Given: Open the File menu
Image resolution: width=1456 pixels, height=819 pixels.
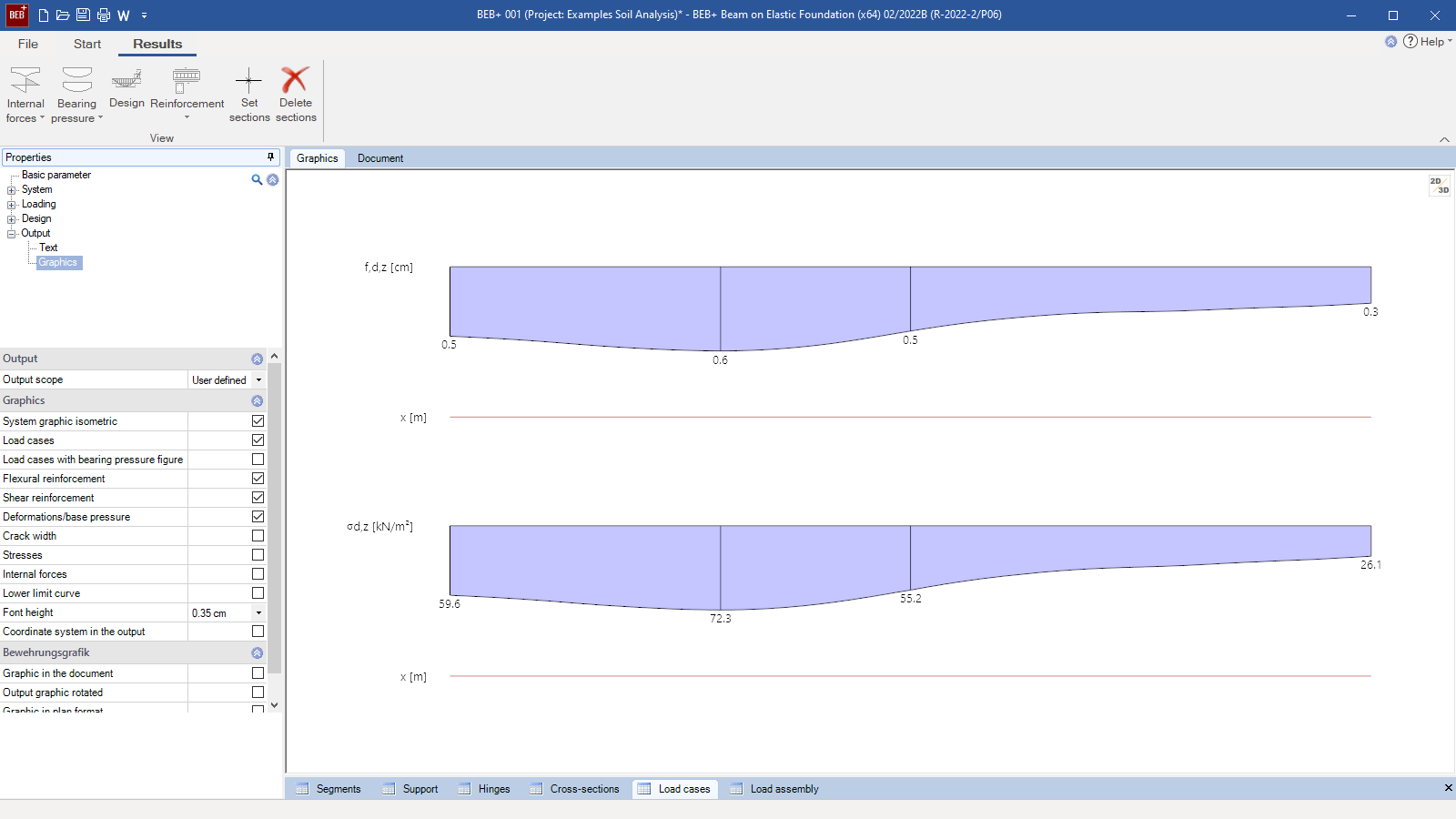Looking at the screenshot, I should [x=28, y=44].
